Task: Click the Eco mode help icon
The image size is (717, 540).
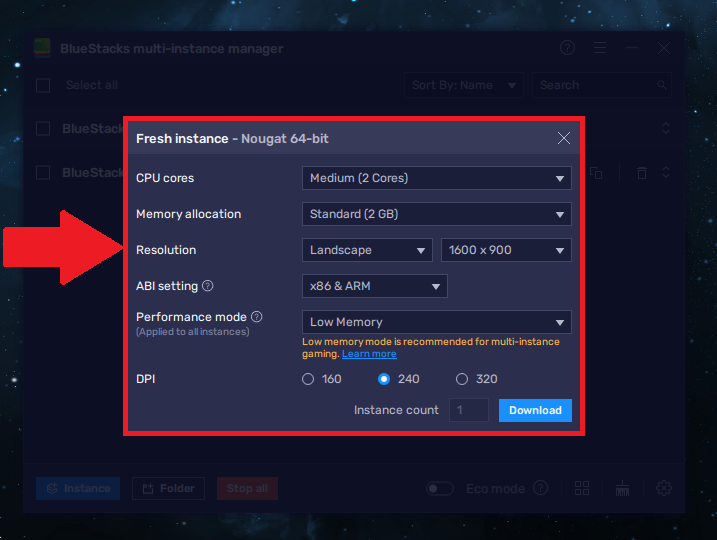Action: coord(541,488)
